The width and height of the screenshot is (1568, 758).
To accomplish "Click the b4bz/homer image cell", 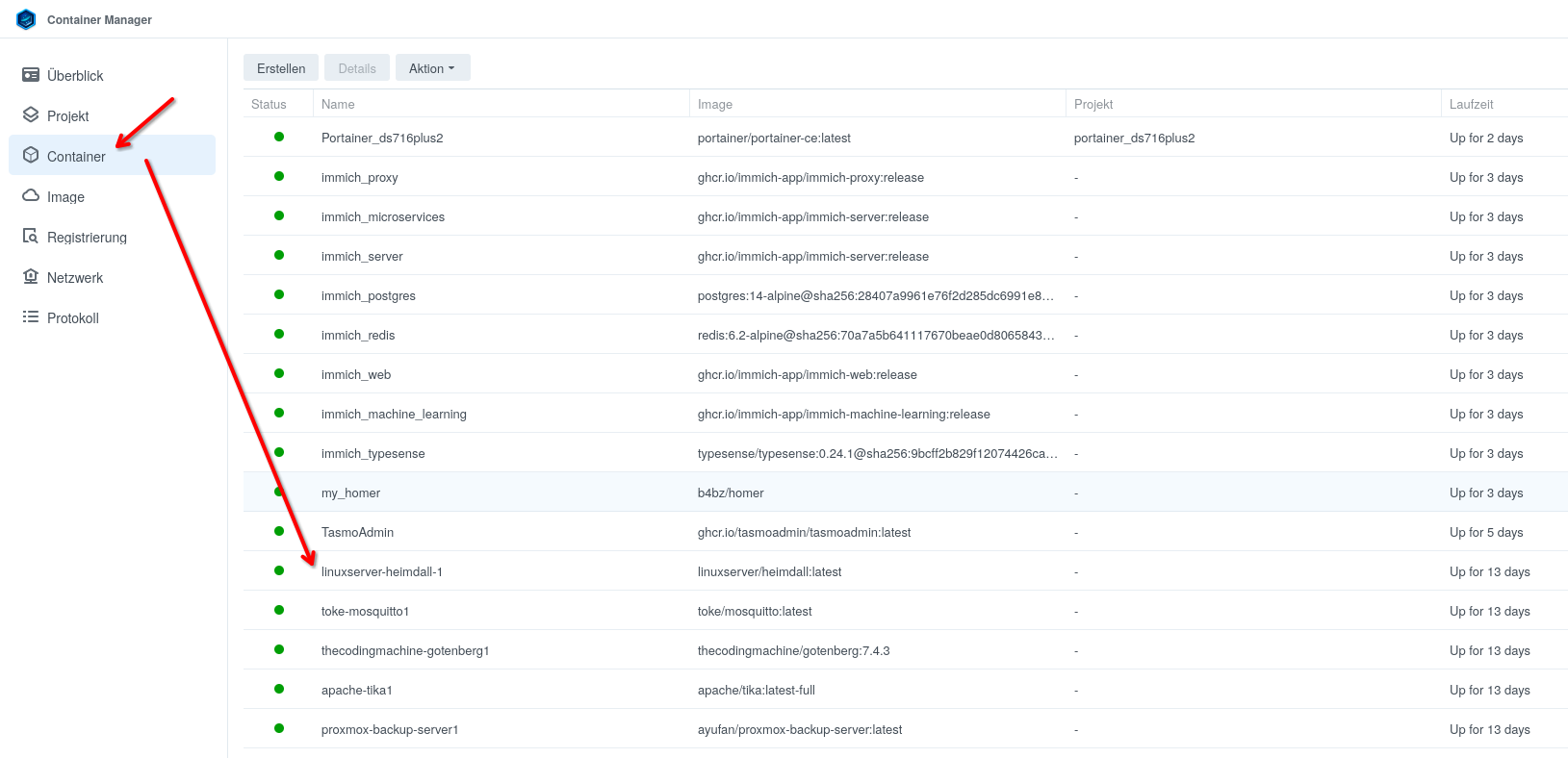I will (x=731, y=493).
